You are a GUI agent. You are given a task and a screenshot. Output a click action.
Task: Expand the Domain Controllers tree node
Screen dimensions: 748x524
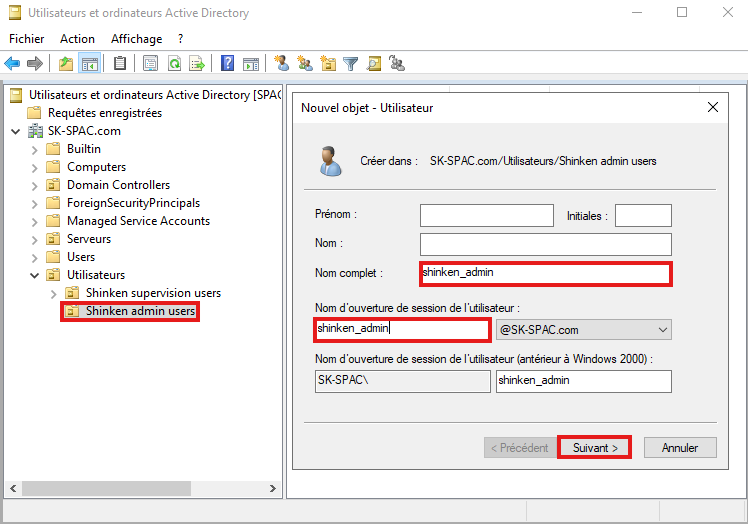click(x=35, y=185)
